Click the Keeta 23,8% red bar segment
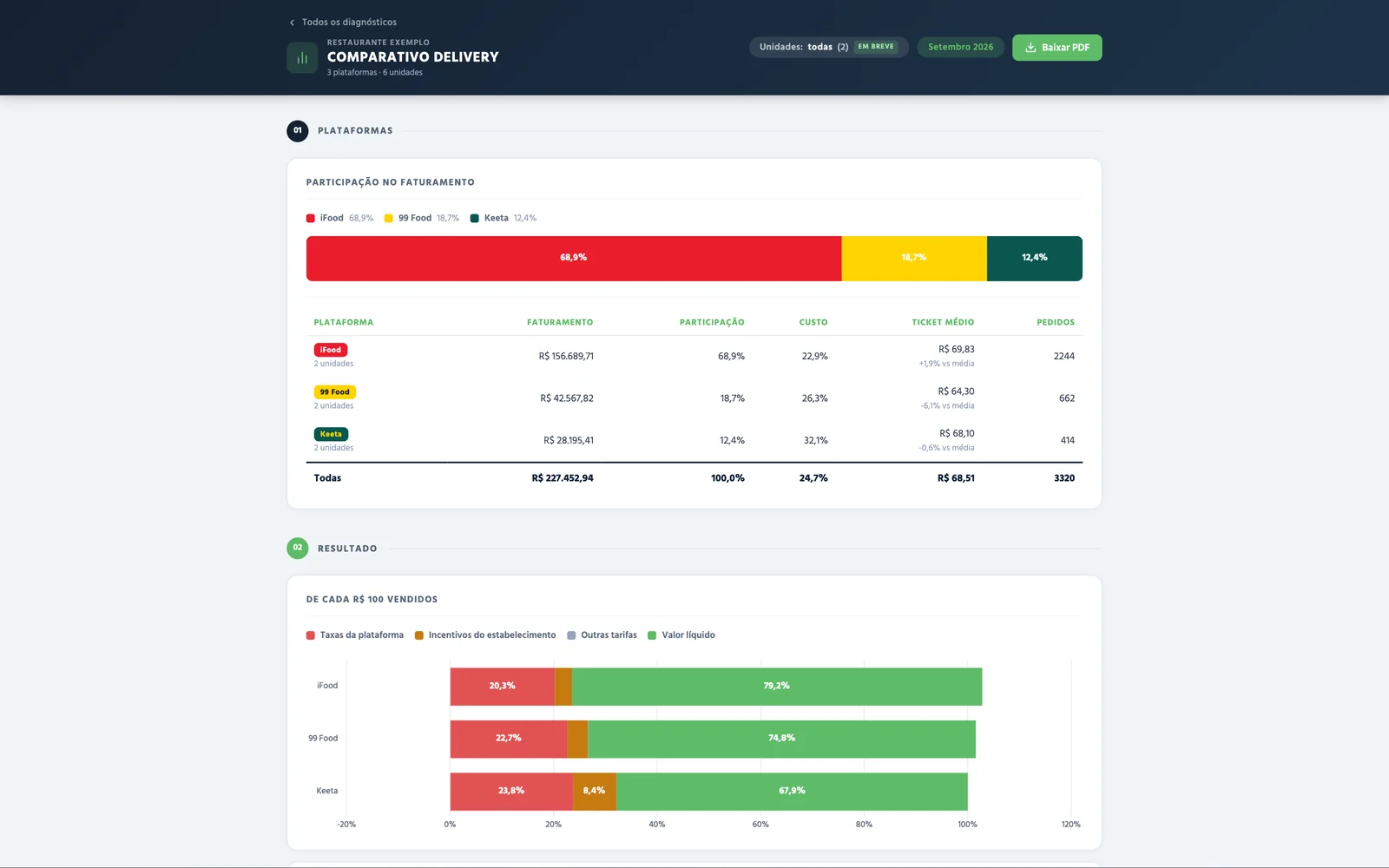 pyautogui.click(x=511, y=792)
